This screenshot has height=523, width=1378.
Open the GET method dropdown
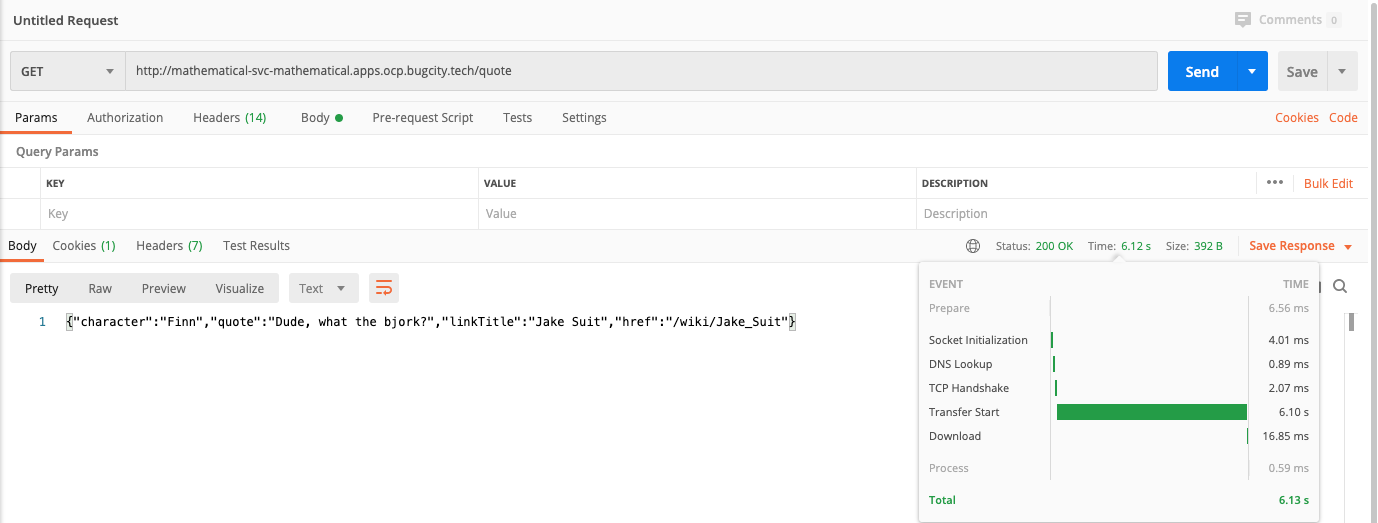coord(68,72)
